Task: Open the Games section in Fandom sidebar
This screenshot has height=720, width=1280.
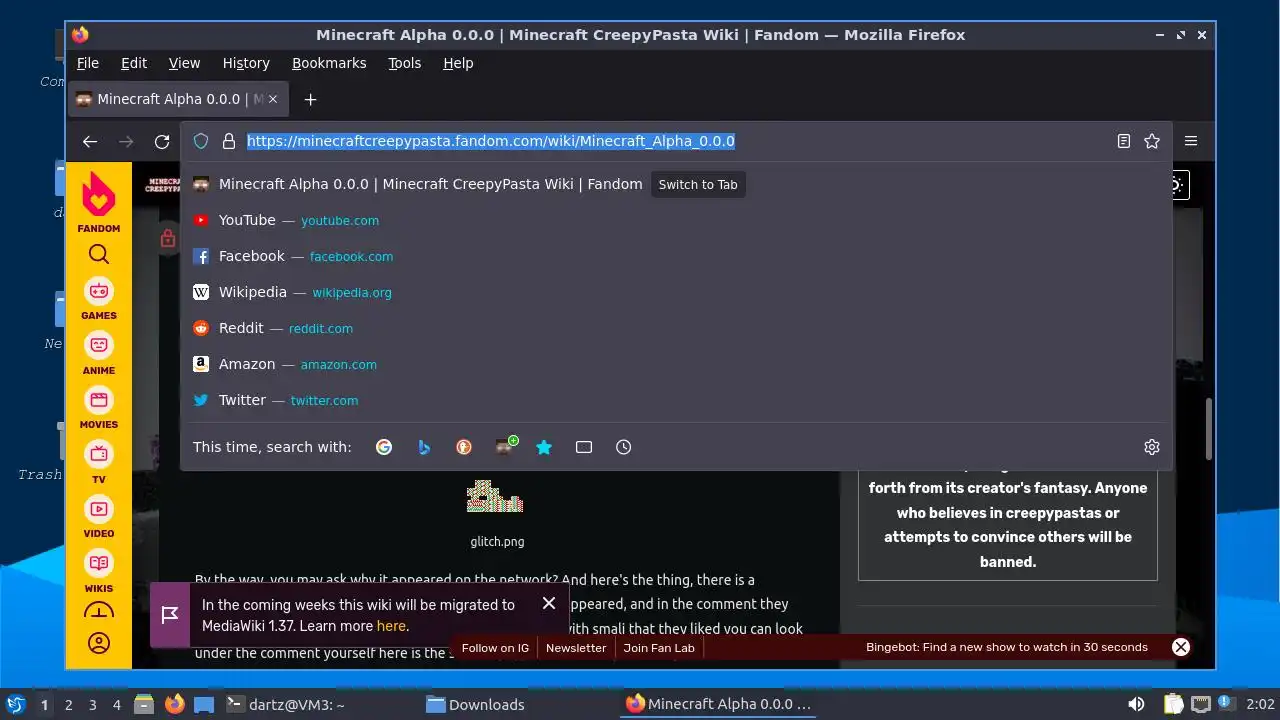Action: tap(99, 299)
